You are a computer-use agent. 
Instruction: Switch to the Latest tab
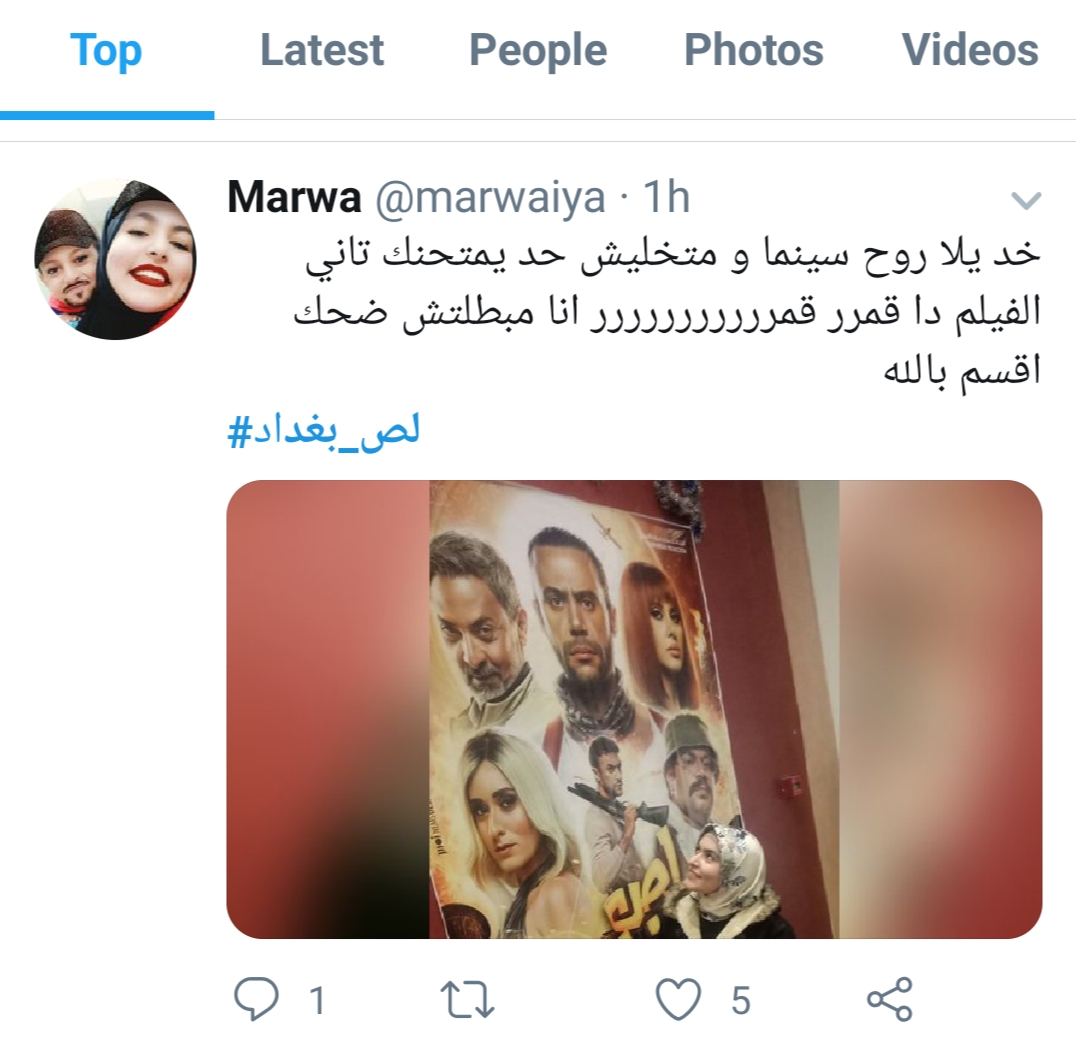(x=322, y=50)
